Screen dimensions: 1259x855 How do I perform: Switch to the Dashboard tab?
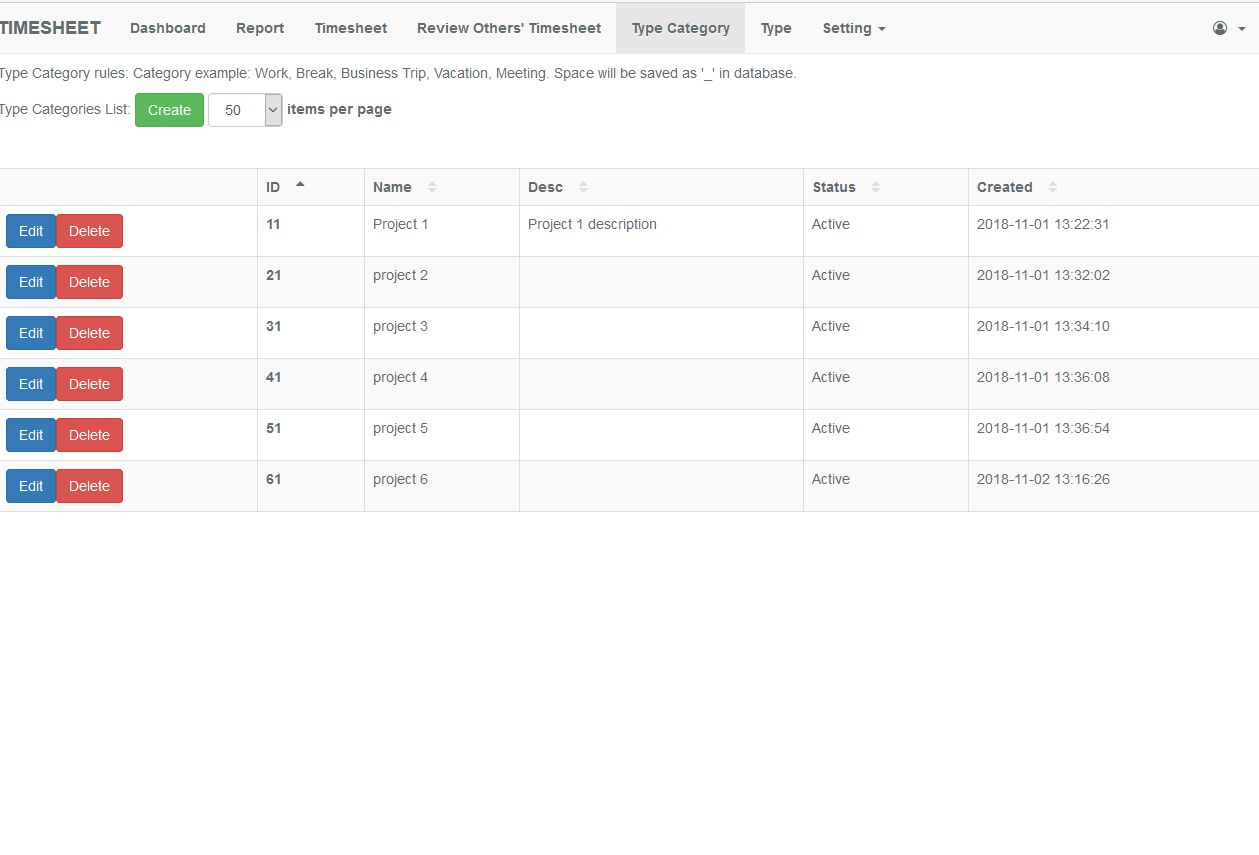tap(167, 28)
